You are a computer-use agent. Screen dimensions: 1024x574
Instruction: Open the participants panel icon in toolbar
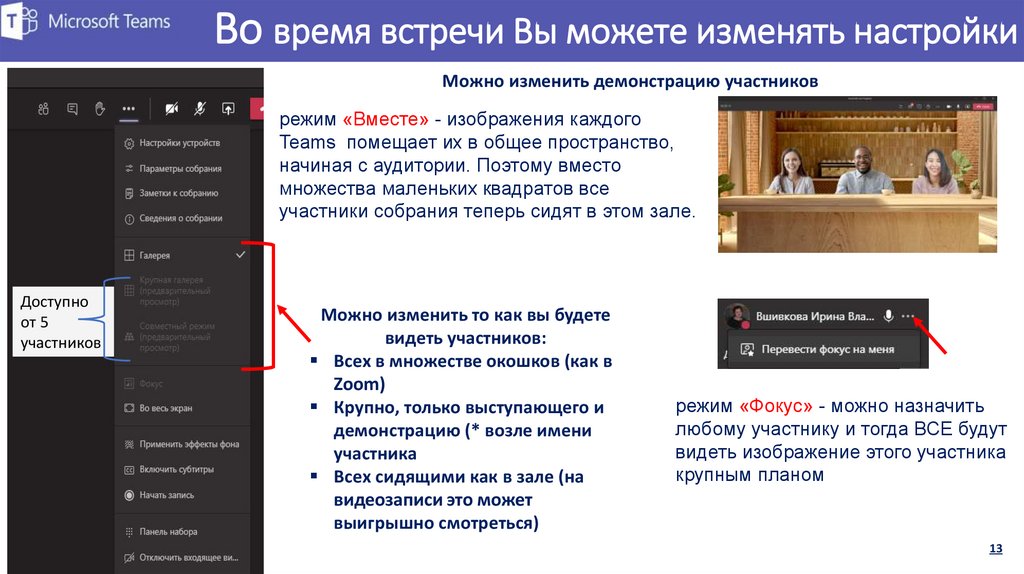click(x=43, y=109)
